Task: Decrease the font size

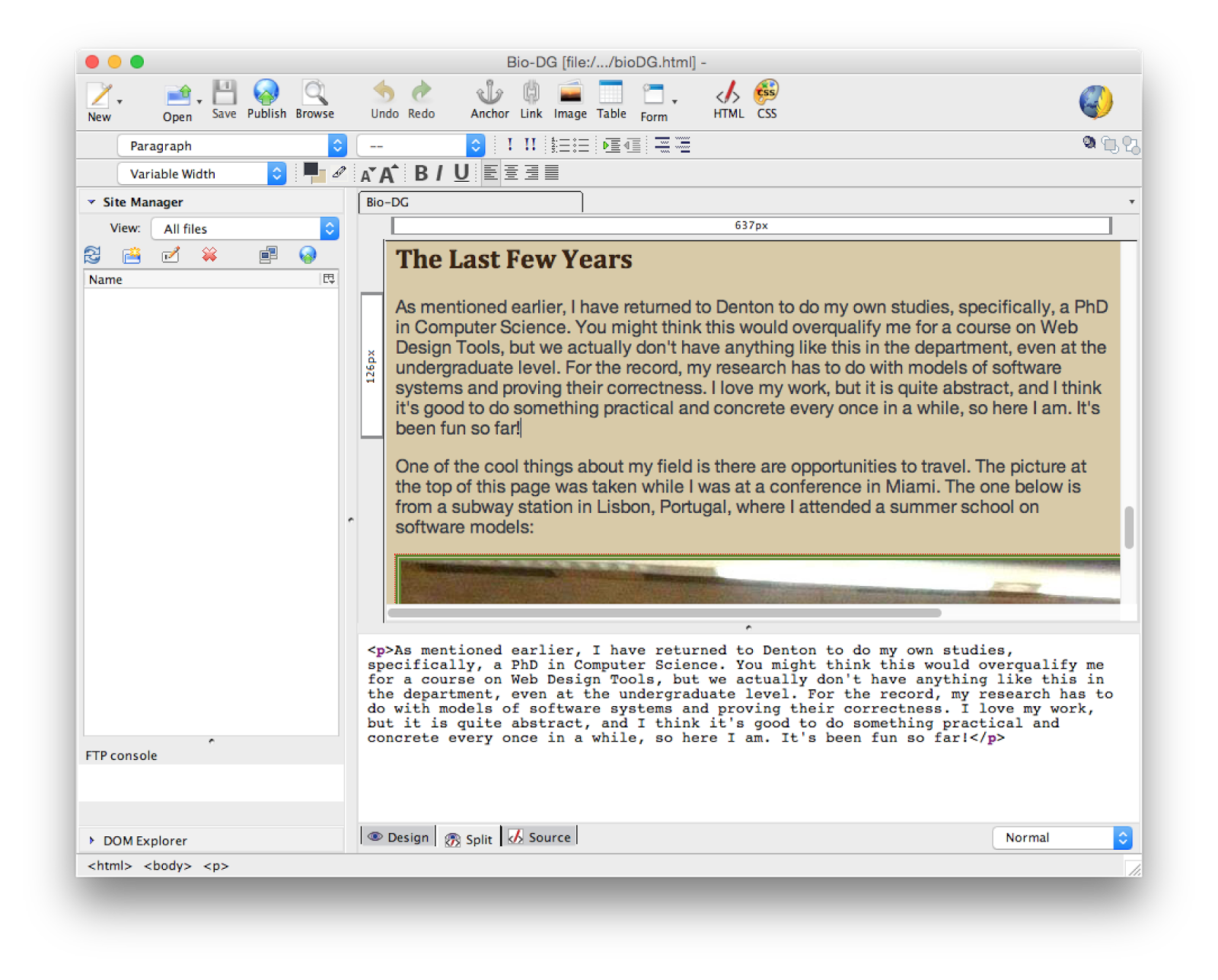Action: coord(368,175)
